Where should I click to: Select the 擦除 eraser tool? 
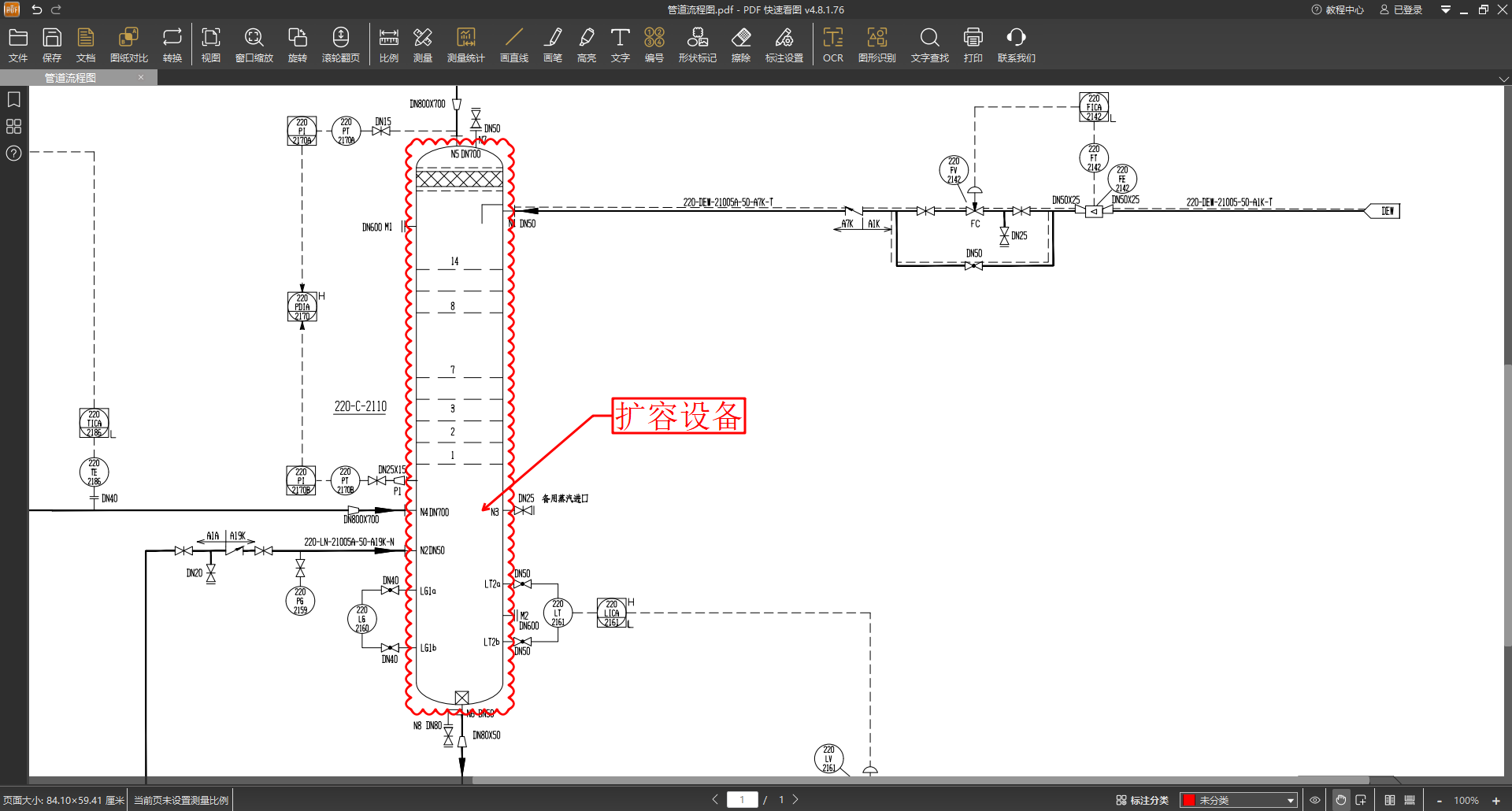point(740,45)
